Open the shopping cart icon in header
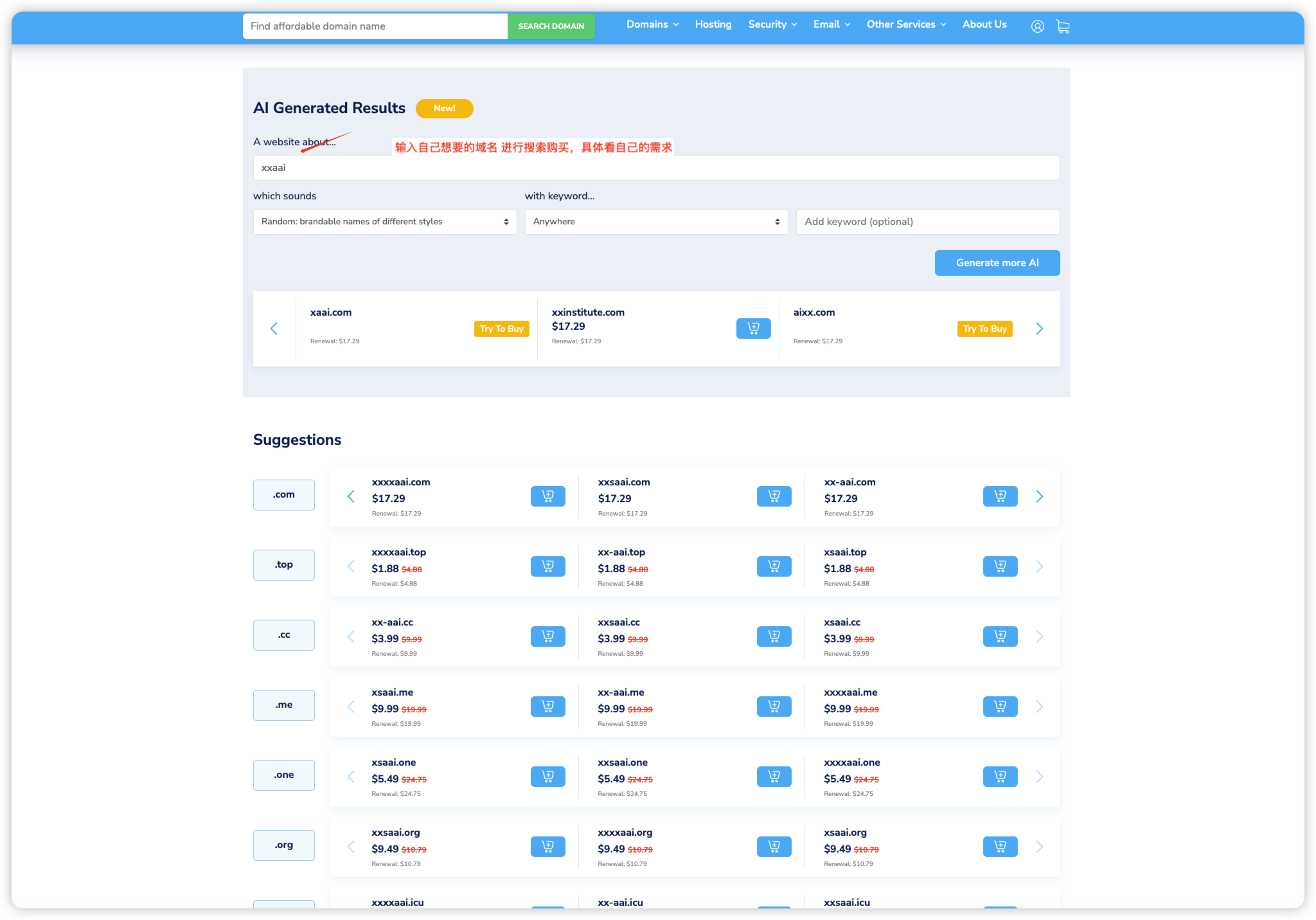The height and width of the screenshot is (920, 1316). [1063, 26]
